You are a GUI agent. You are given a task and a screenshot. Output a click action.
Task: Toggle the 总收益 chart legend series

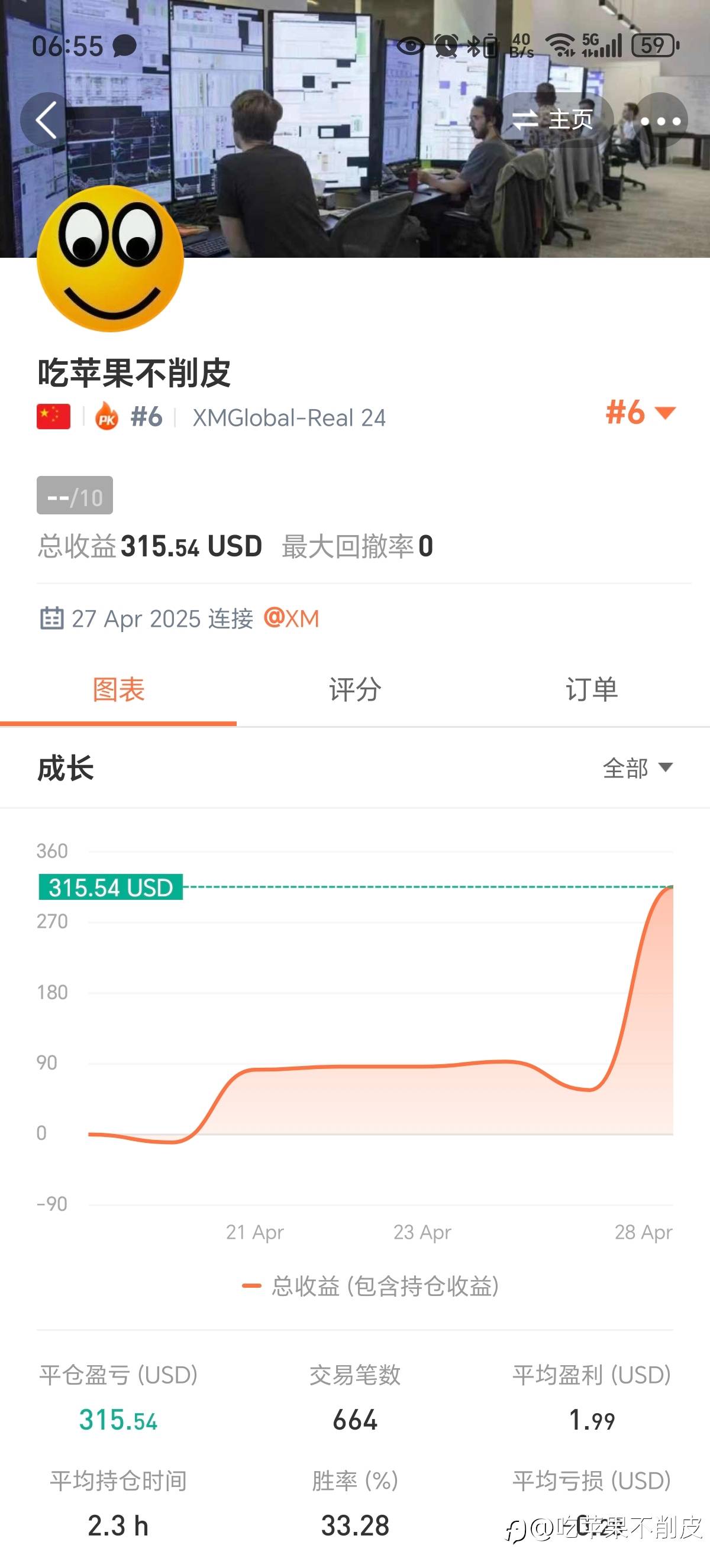[x=370, y=1286]
